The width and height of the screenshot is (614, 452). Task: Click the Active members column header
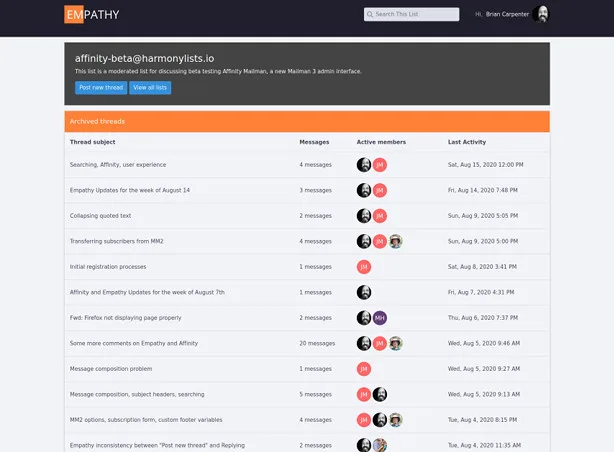point(381,142)
